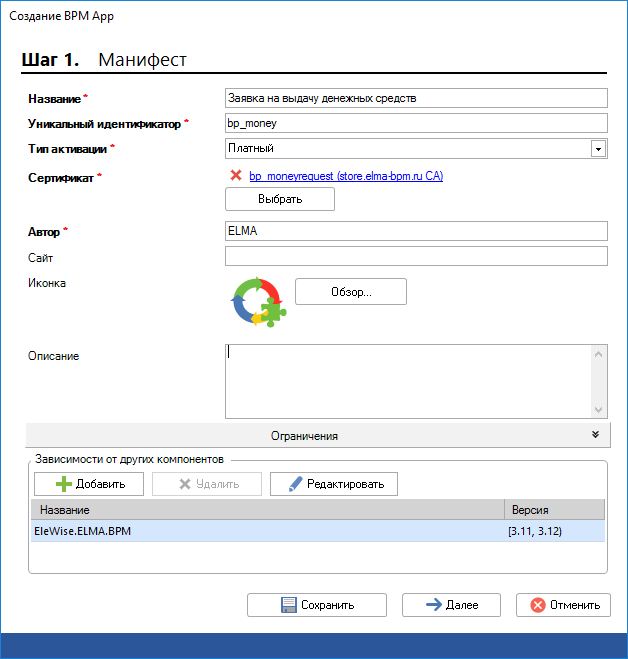Click the Автор field containing ELMA
628x659 pixels.
point(416,231)
